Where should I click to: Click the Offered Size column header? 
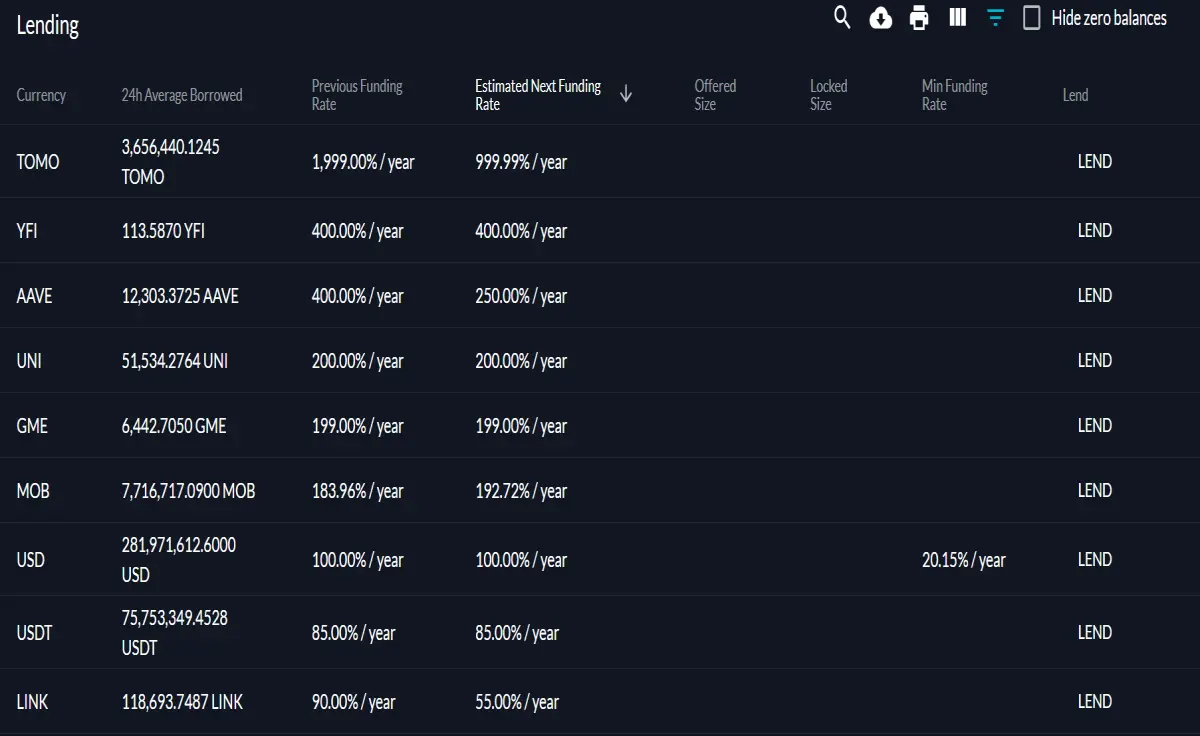715,95
